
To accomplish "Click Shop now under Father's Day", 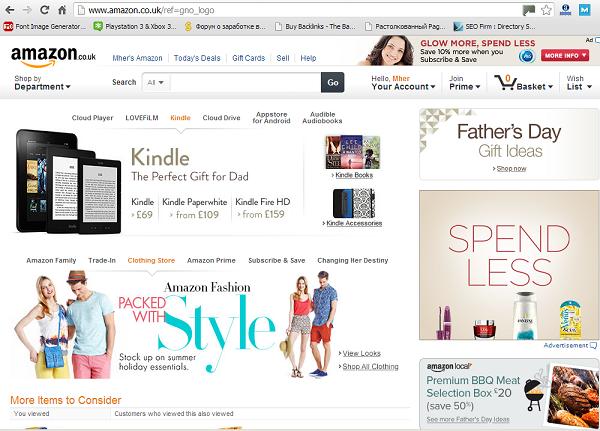I will point(511,168).
